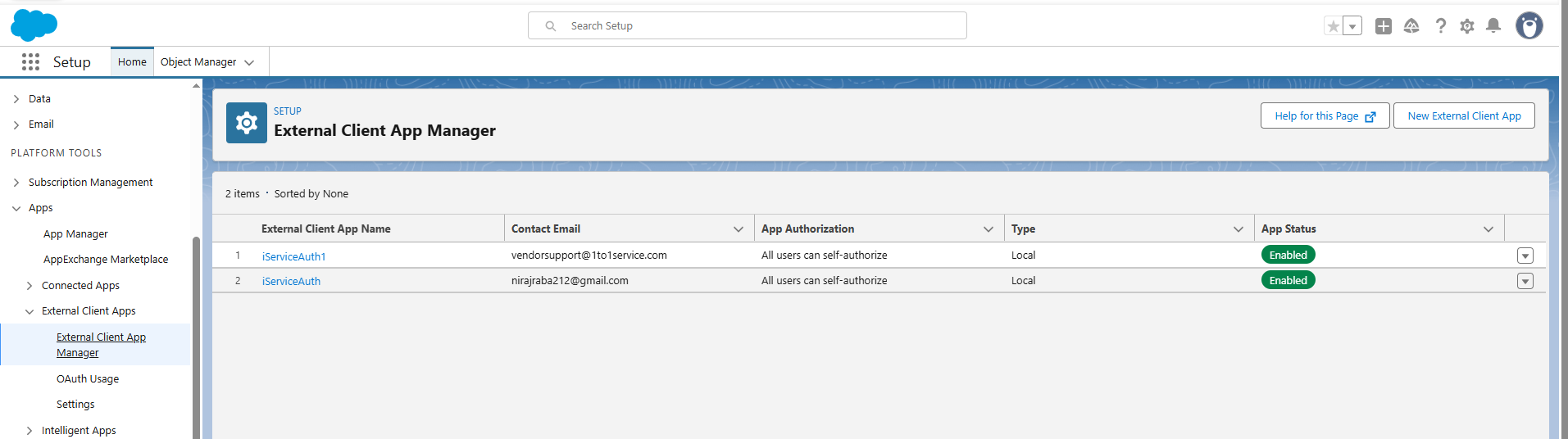Screen dimensions: 1568x439
Task: Open the iServiceAuth1 app link
Action: [x=293, y=256]
